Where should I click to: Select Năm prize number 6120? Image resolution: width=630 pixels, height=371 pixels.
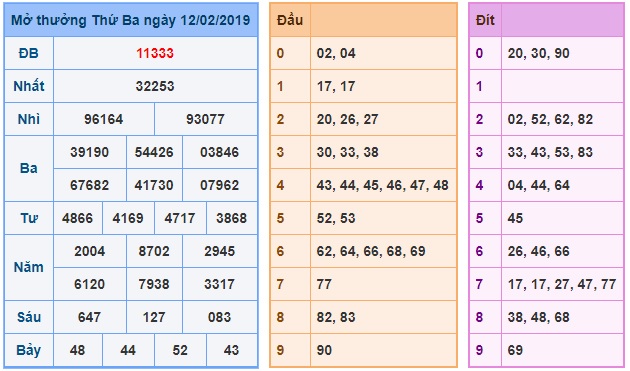click(x=90, y=284)
